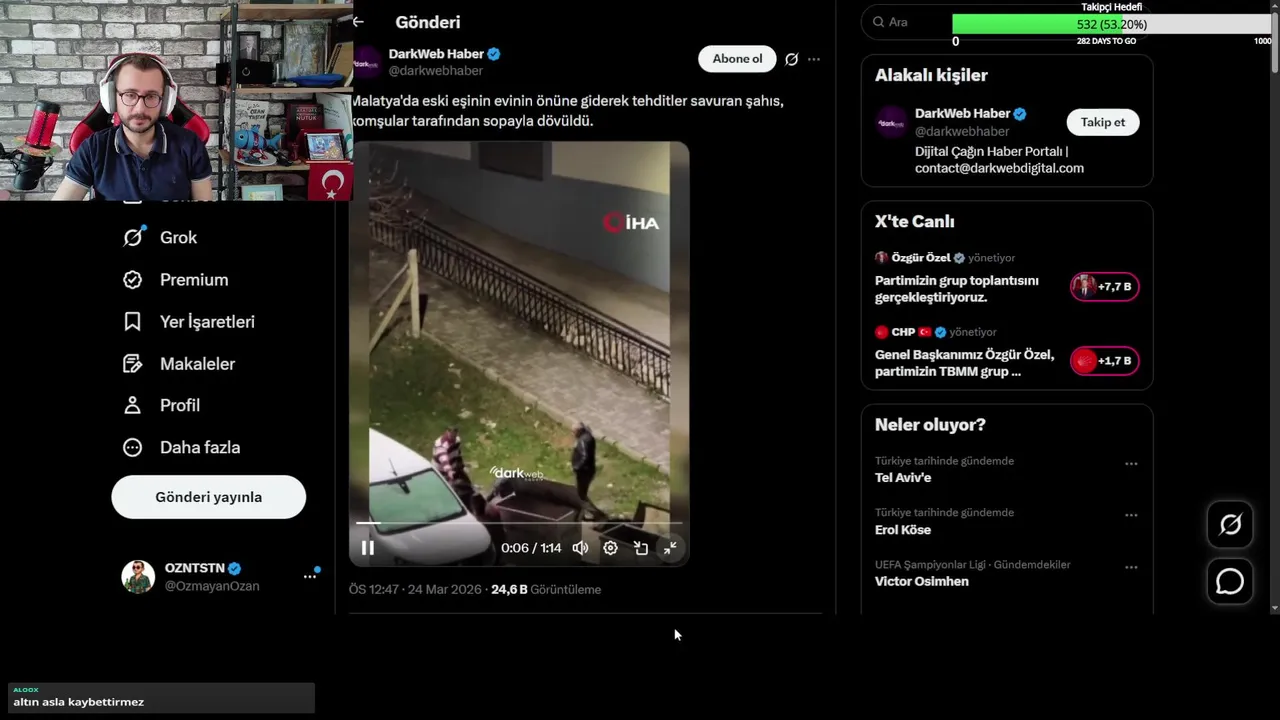Open the floating messages chat button

click(x=1230, y=581)
